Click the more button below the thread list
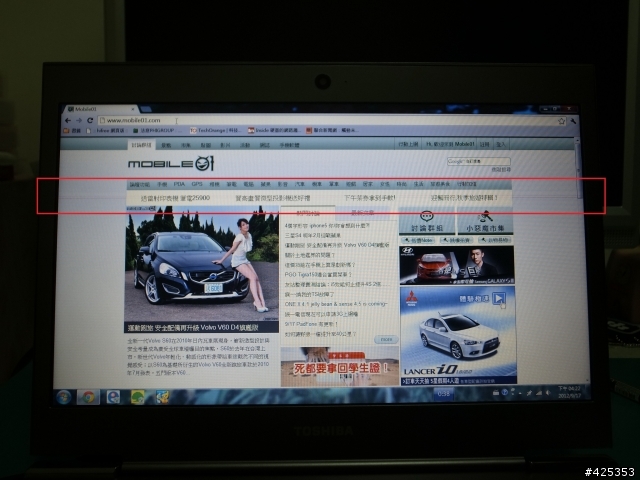 point(386,339)
